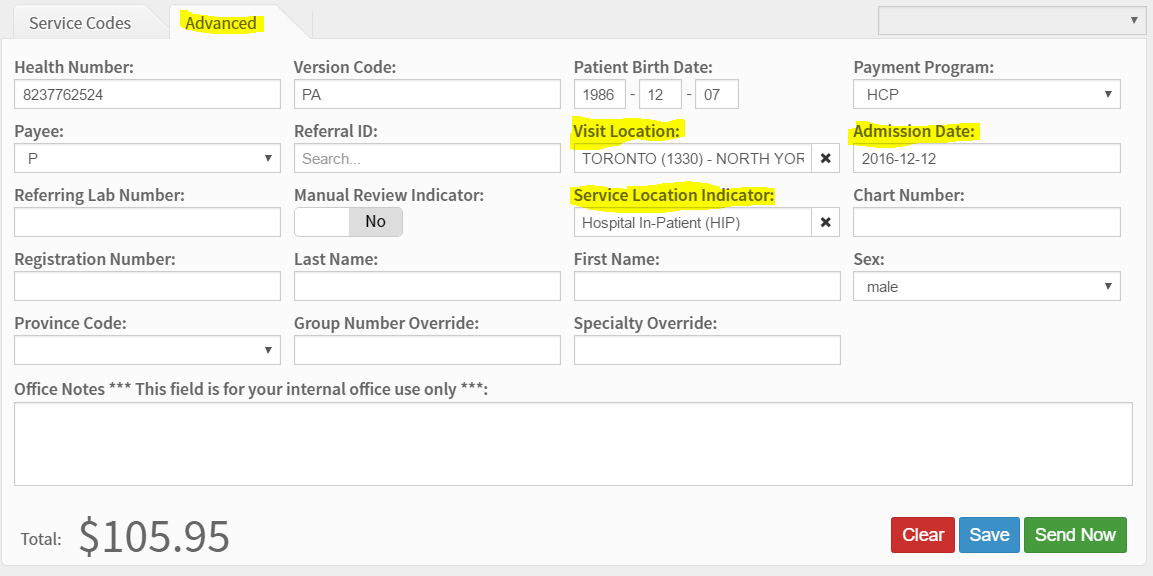Open the Payment Program dropdown
The image size is (1153, 576).
click(x=986, y=94)
